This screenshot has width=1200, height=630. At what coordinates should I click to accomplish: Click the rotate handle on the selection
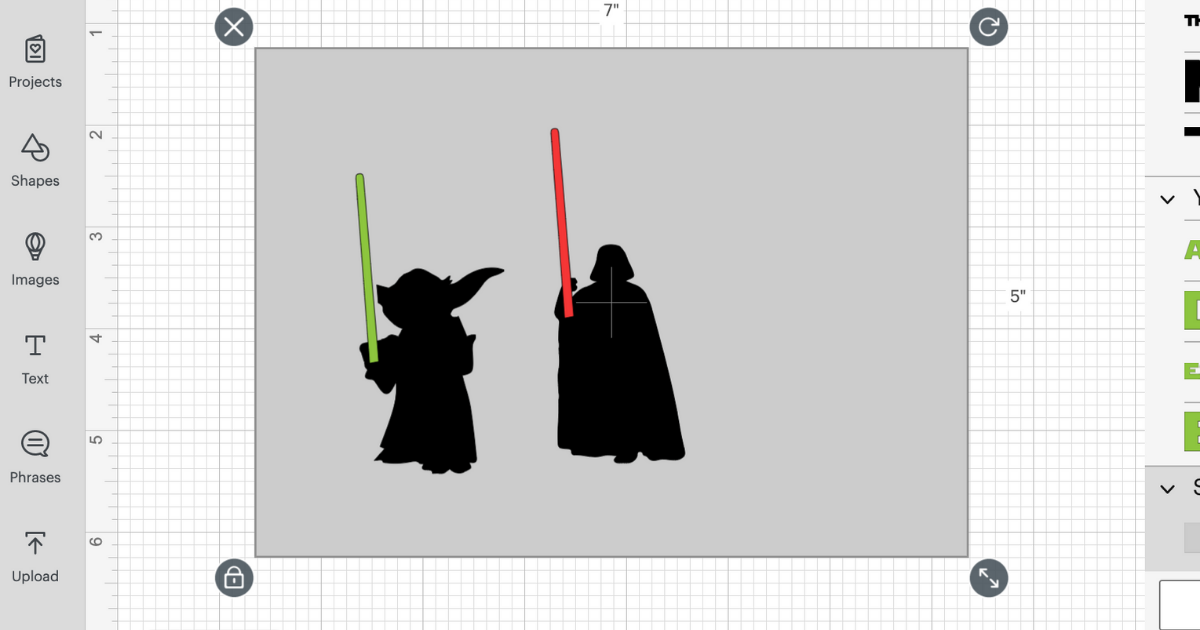pos(989,26)
